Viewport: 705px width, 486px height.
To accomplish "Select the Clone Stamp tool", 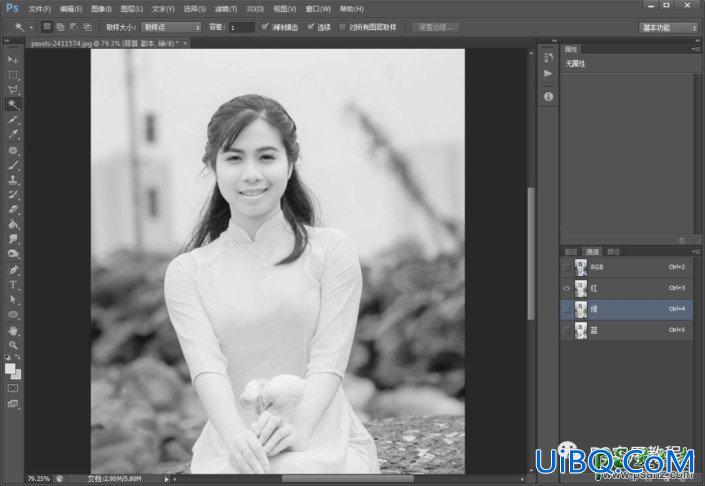I will click(x=13, y=180).
